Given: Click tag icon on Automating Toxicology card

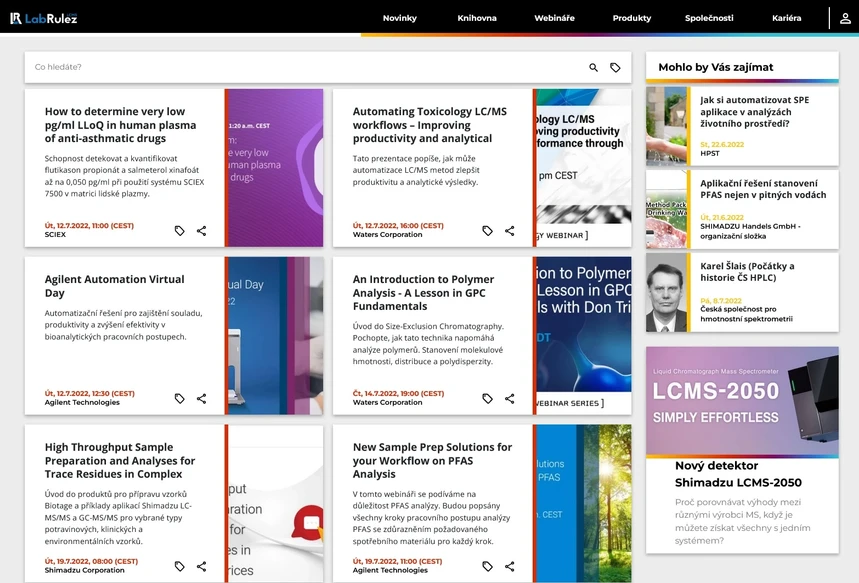Looking at the screenshot, I should 488,231.
